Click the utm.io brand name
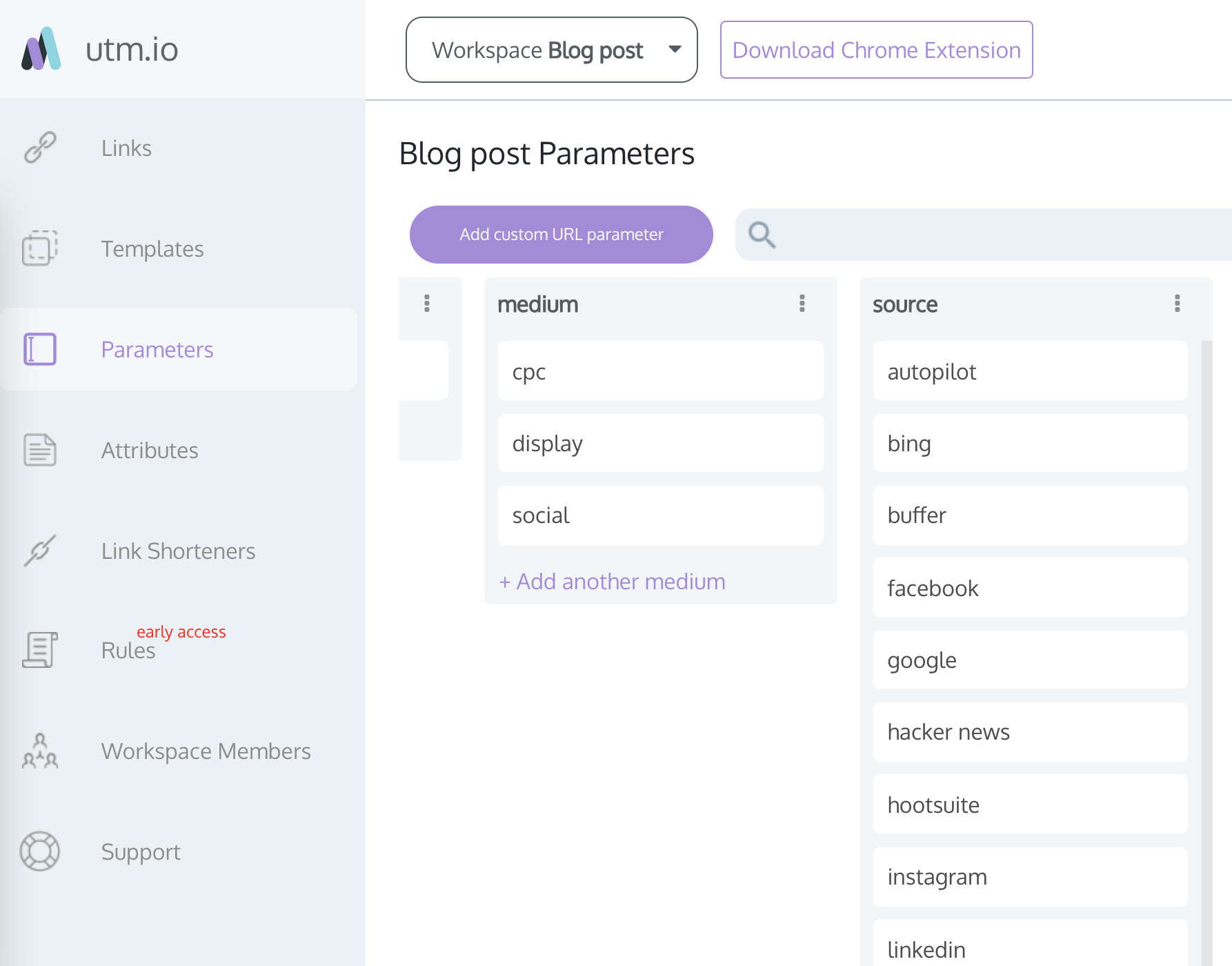The width and height of the screenshot is (1232, 966). pos(132,50)
